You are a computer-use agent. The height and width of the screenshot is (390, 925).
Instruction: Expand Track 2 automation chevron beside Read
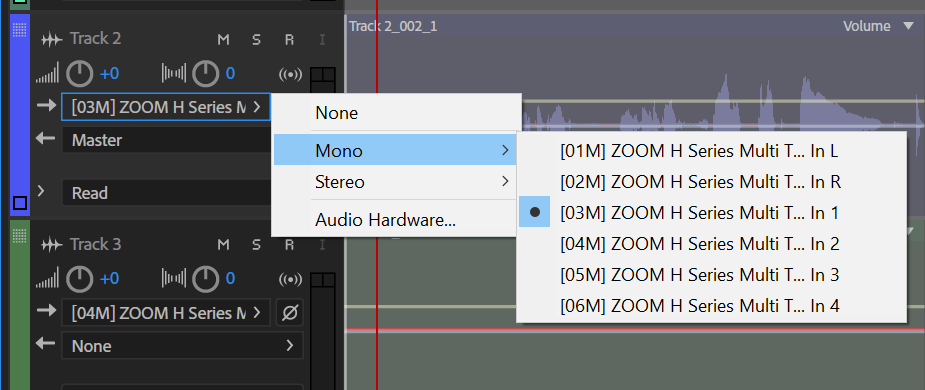(x=41, y=191)
